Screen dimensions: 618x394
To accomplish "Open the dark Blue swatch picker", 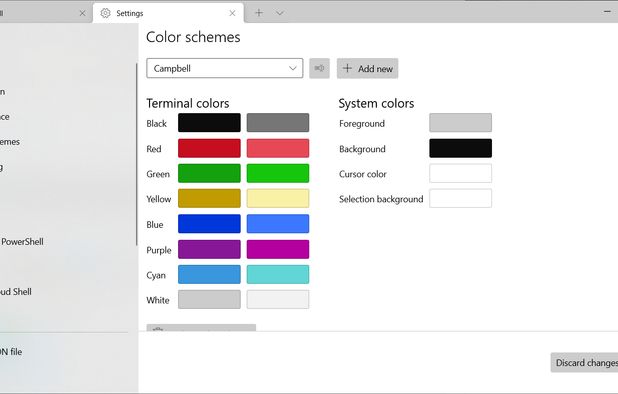I will pos(209,224).
